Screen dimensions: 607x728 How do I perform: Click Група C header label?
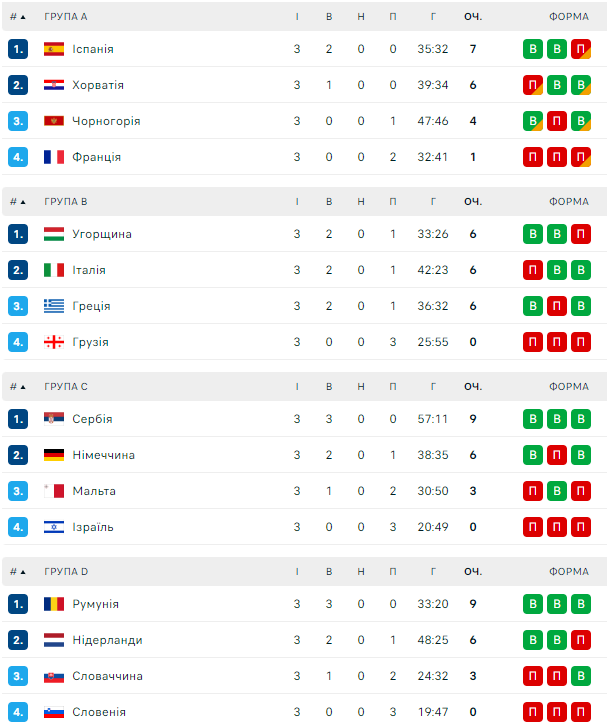66,386
